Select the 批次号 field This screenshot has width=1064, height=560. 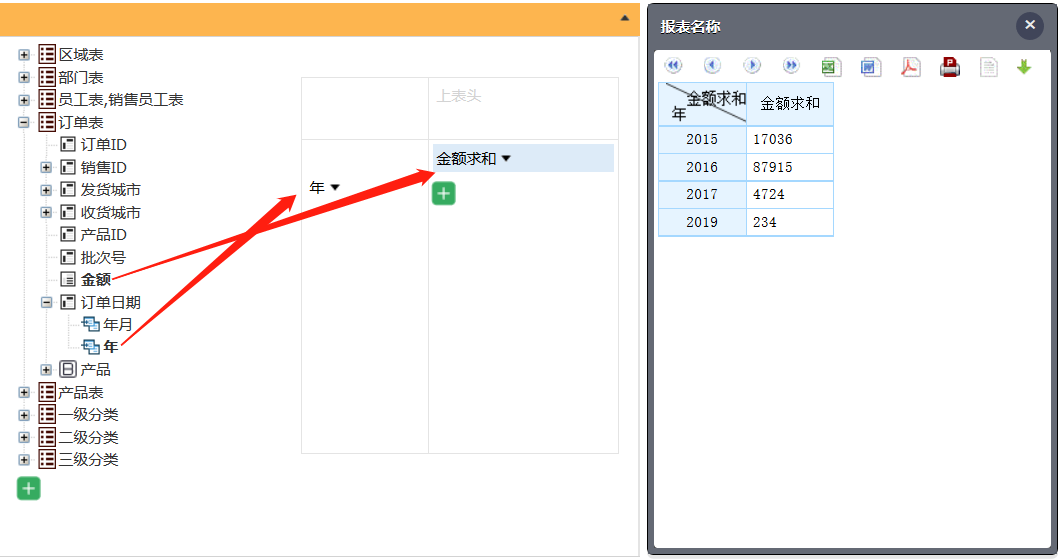tap(103, 257)
